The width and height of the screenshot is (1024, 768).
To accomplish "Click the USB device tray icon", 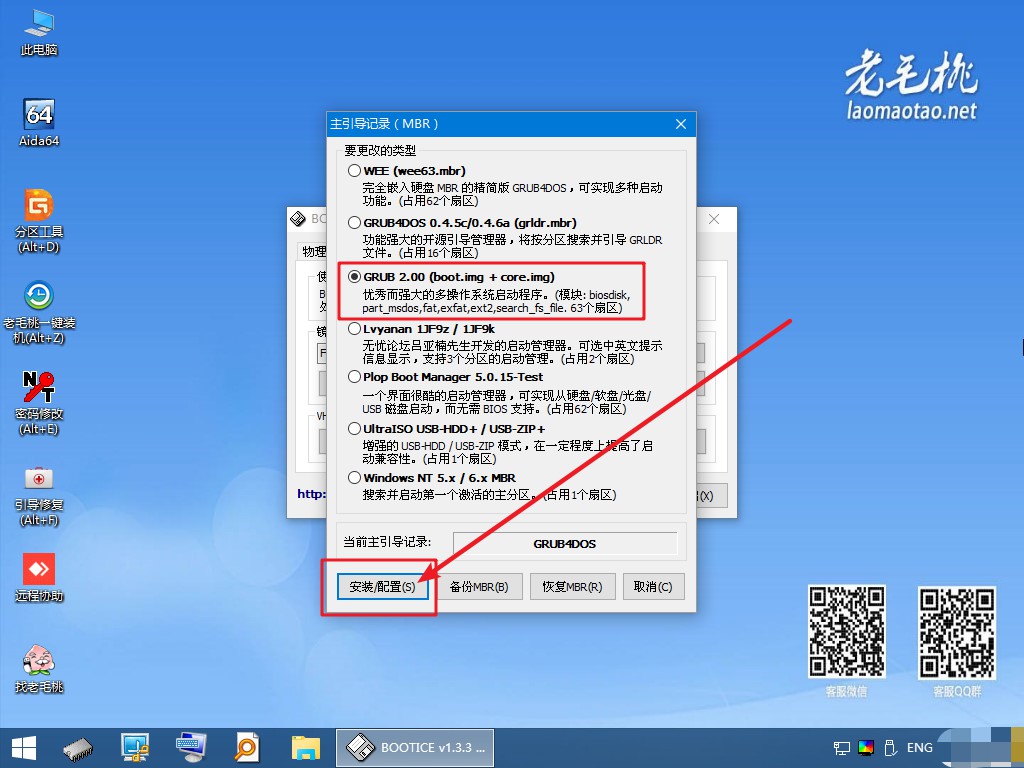I will click(x=889, y=748).
